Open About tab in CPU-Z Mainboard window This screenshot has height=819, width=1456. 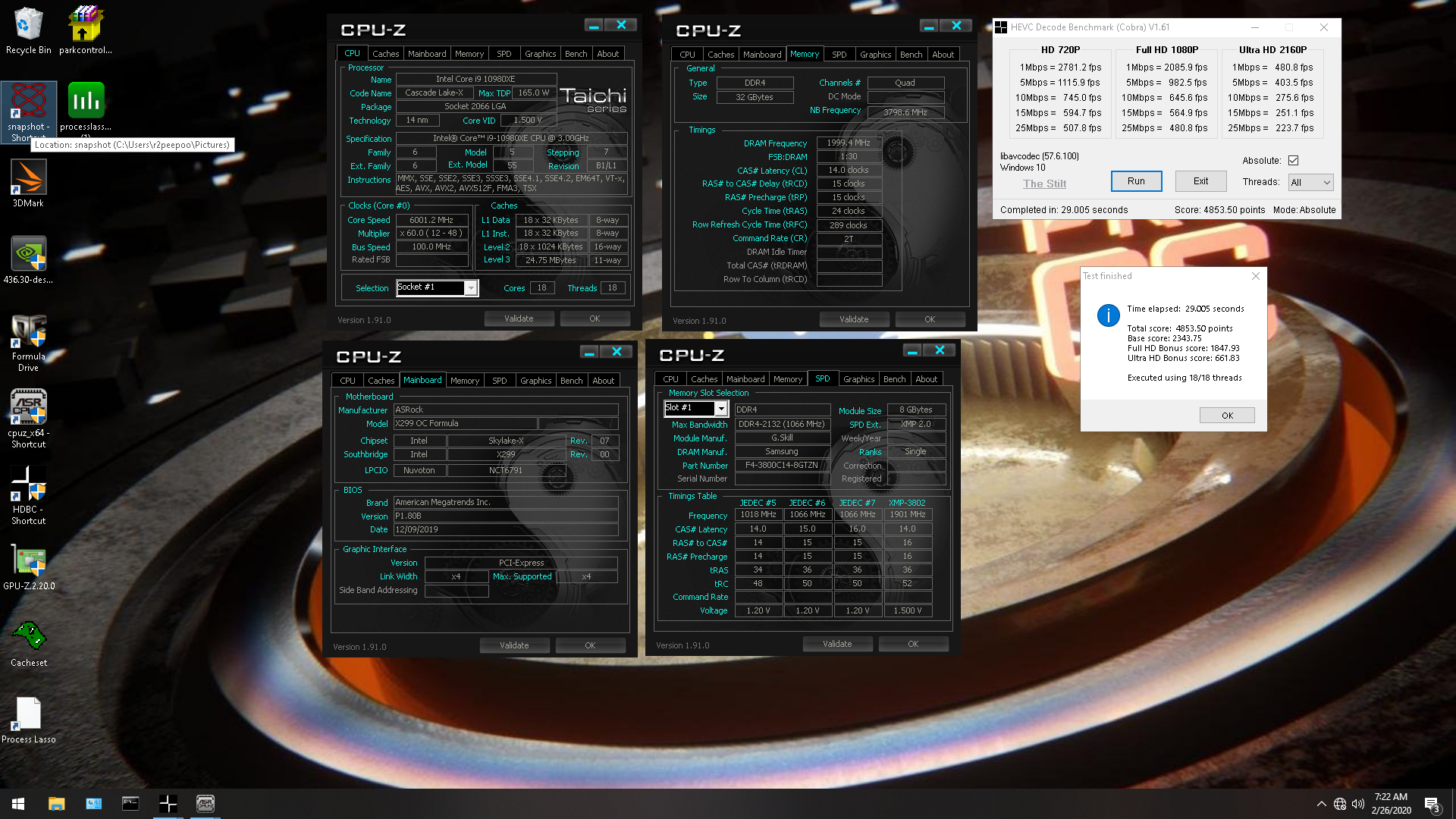click(604, 381)
